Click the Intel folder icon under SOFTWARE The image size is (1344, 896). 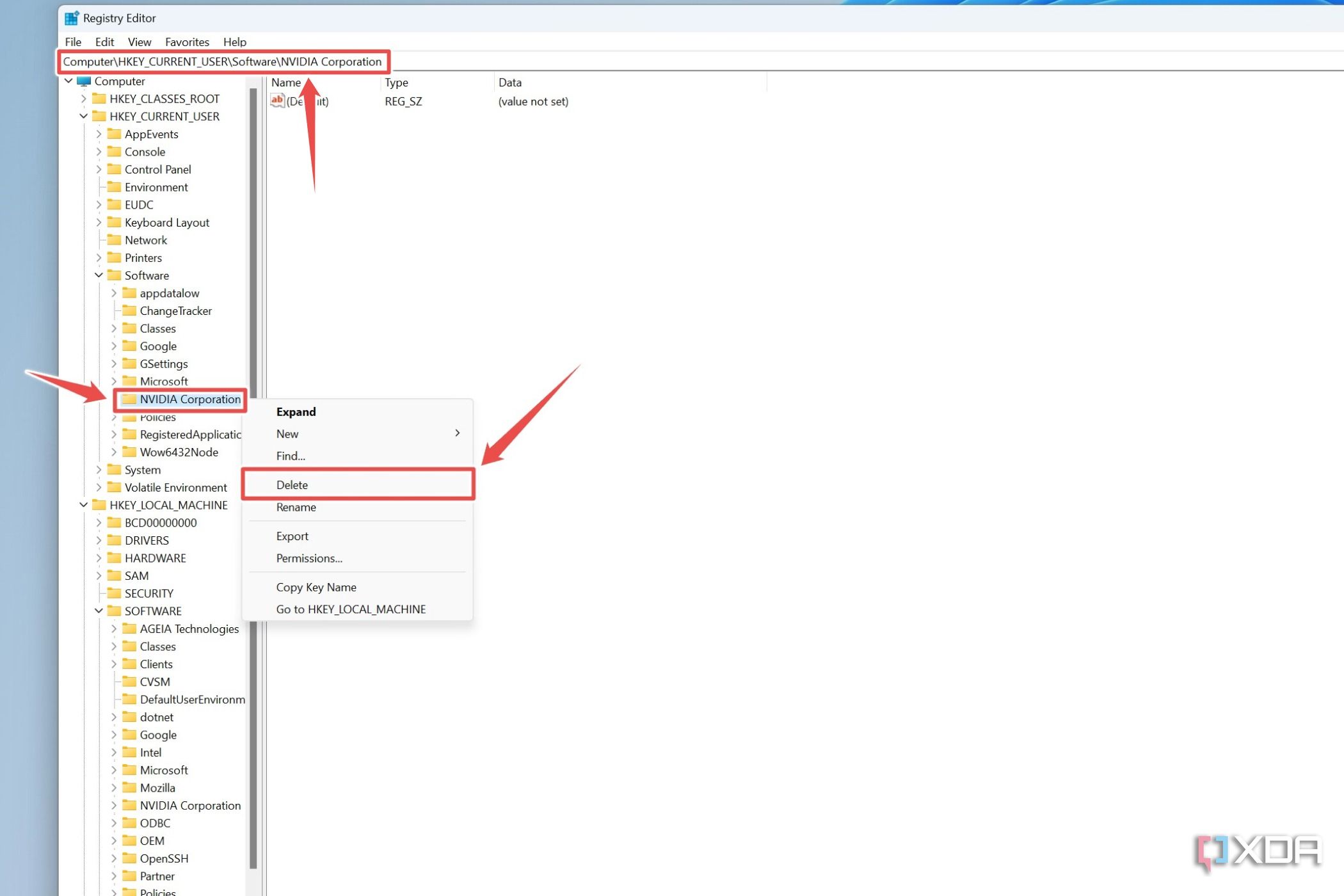tap(128, 752)
